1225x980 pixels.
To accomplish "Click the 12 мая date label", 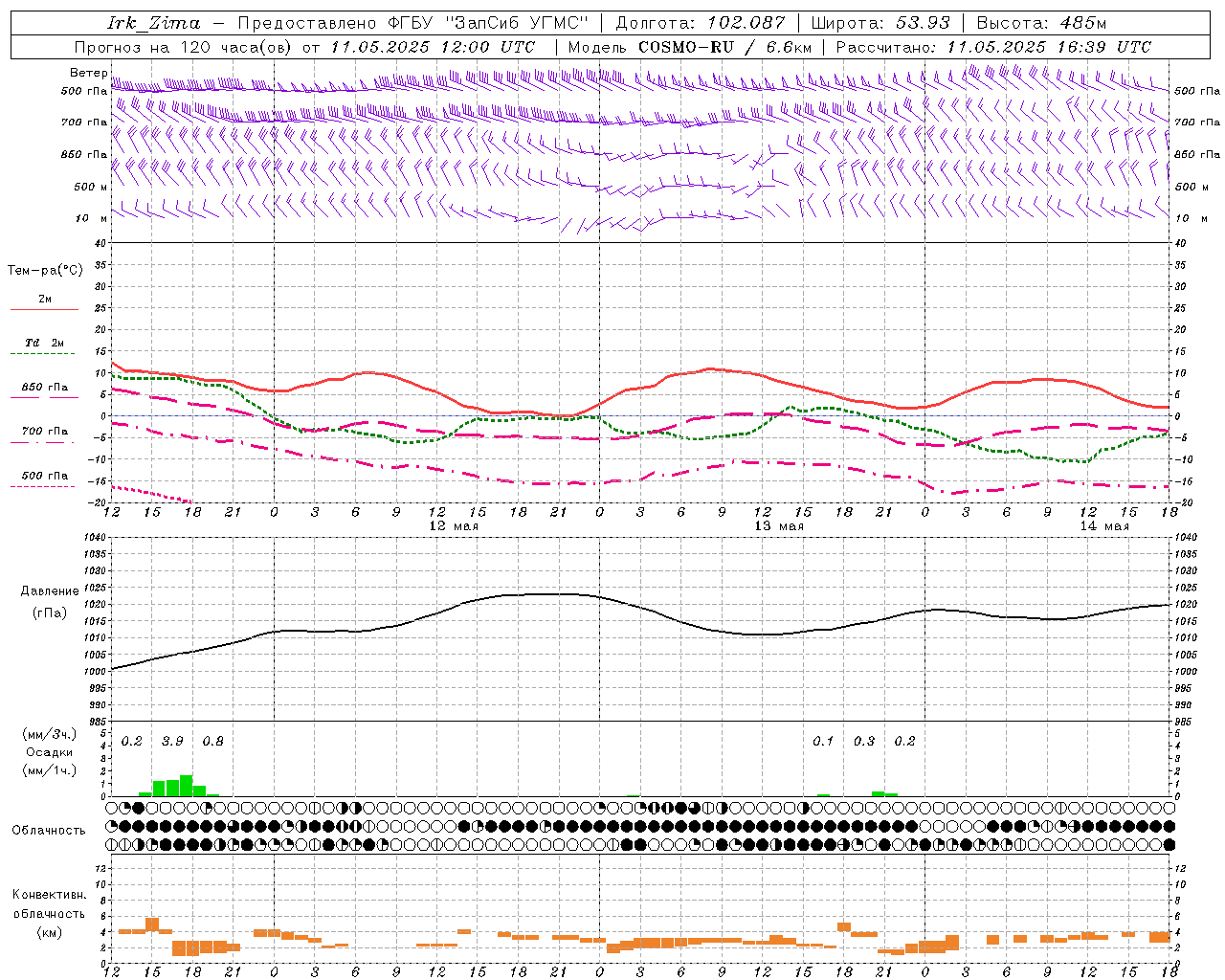I will coord(453,526).
